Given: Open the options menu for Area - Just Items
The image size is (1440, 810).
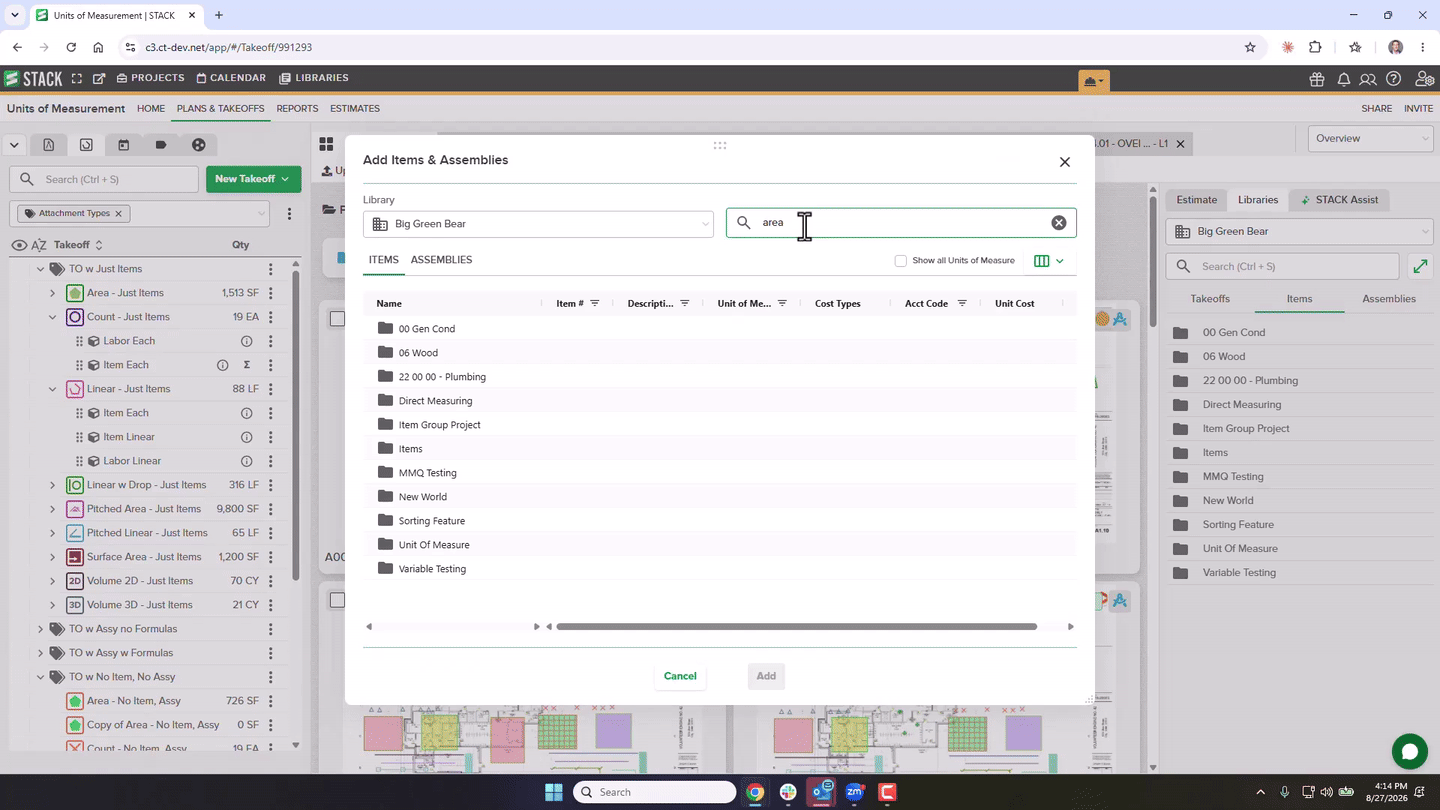Looking at the screenshot, I should [x=270, y=293].
